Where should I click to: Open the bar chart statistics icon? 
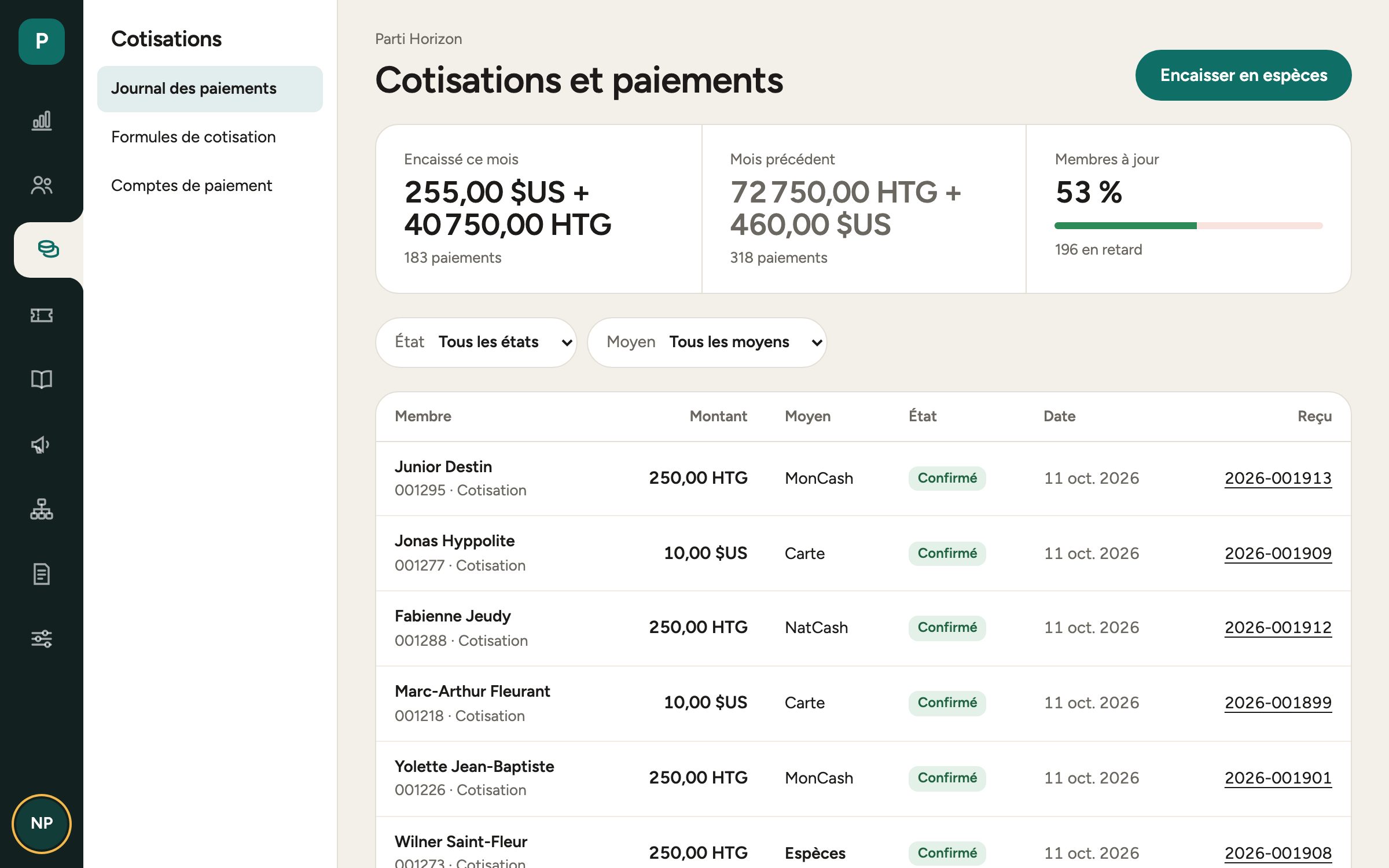click(42, 121)
